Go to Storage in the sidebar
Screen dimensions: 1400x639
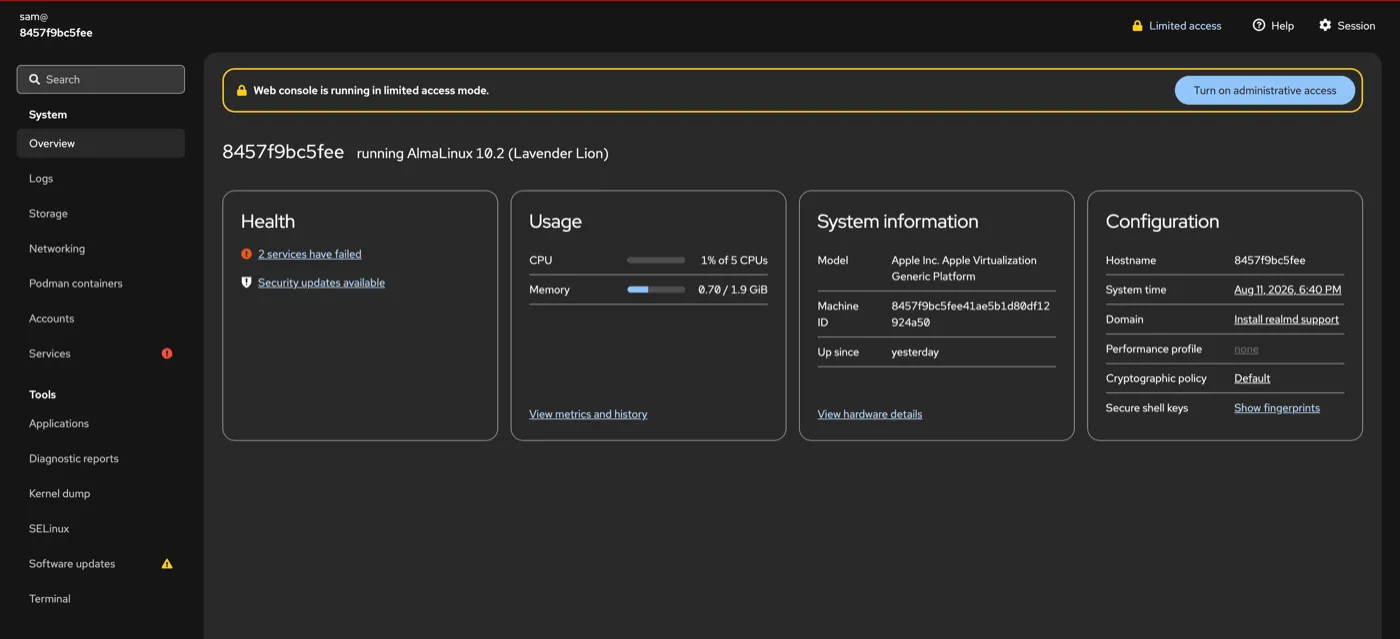[101, 213]
